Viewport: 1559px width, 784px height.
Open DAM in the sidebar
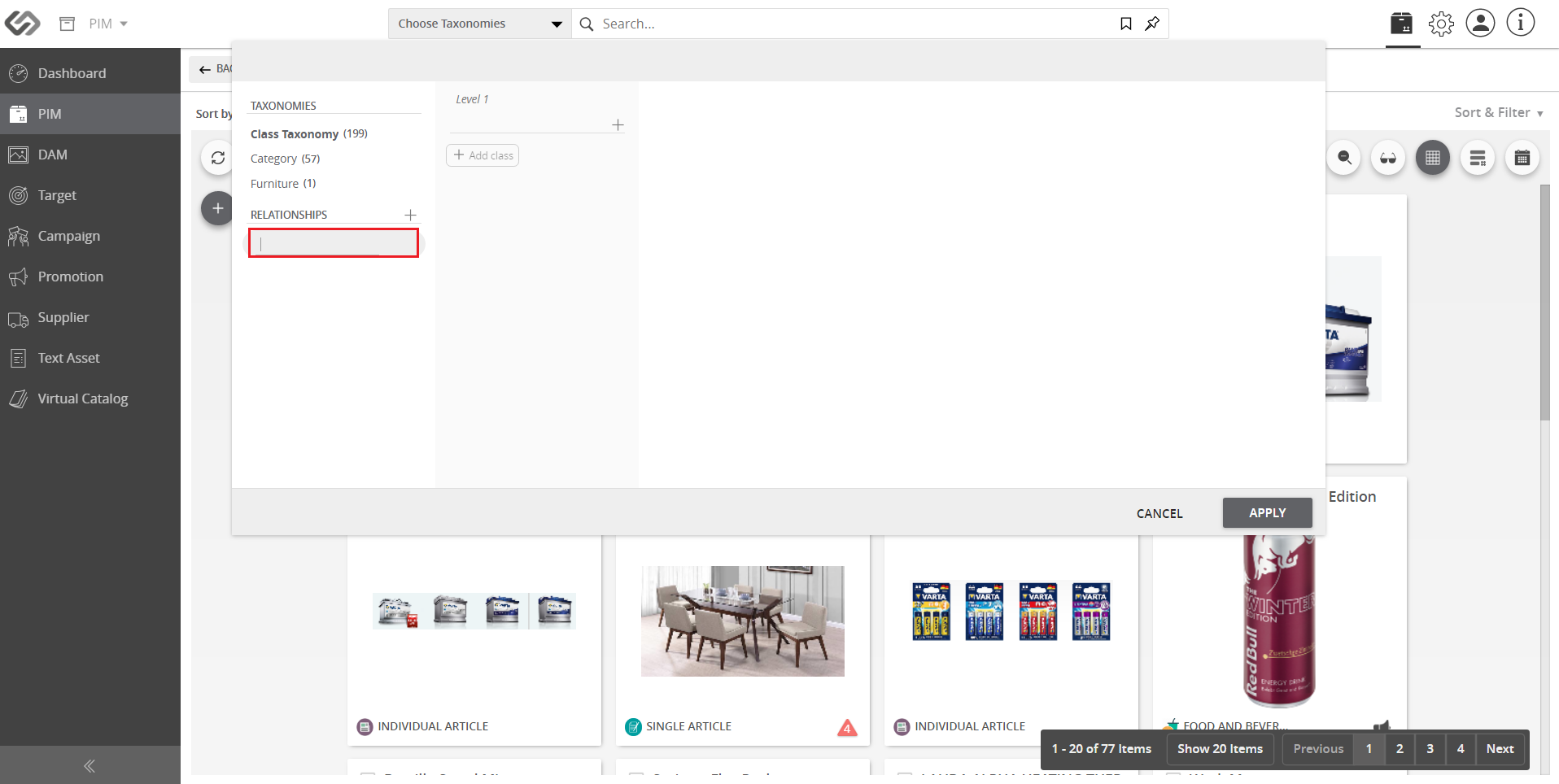click(x=90, y=155)
